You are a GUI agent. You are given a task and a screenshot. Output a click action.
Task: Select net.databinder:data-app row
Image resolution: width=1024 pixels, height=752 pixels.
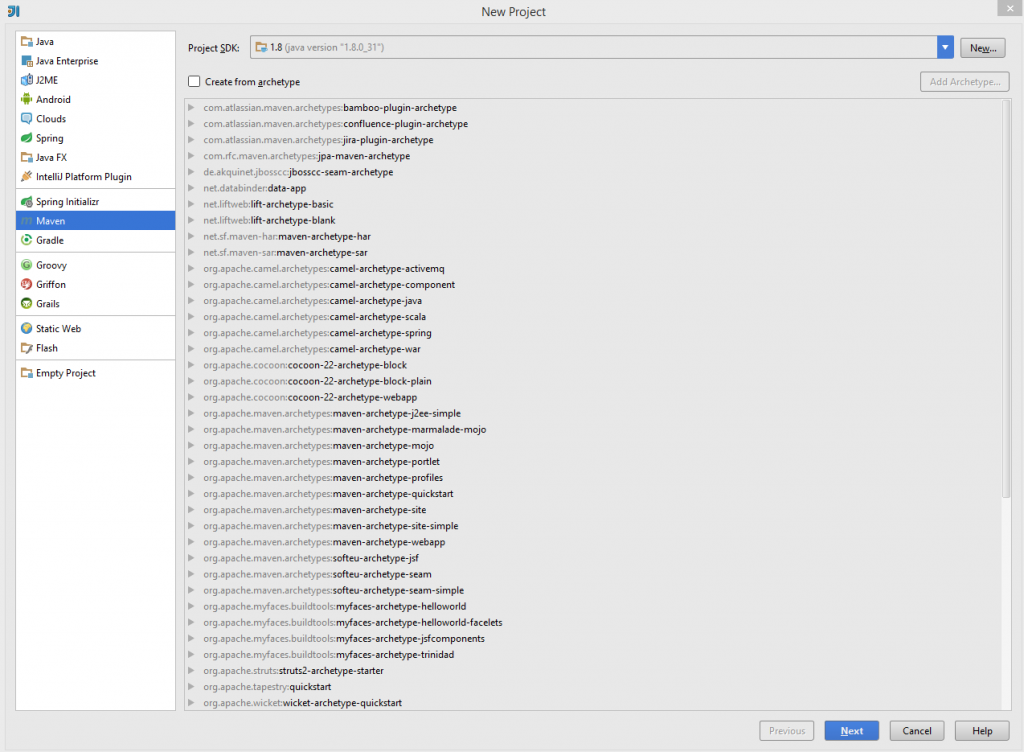(593, 188)
